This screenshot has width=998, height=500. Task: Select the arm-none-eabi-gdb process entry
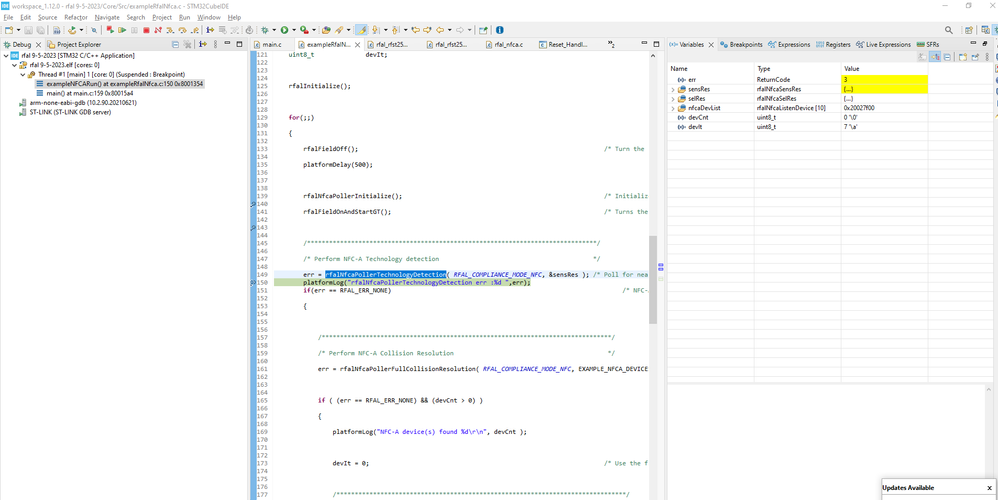[x=78, y=103]
